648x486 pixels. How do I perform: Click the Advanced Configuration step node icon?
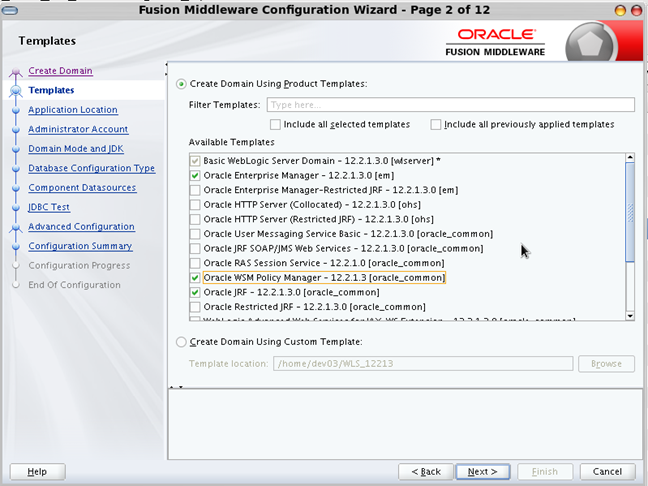click(16, 227)
